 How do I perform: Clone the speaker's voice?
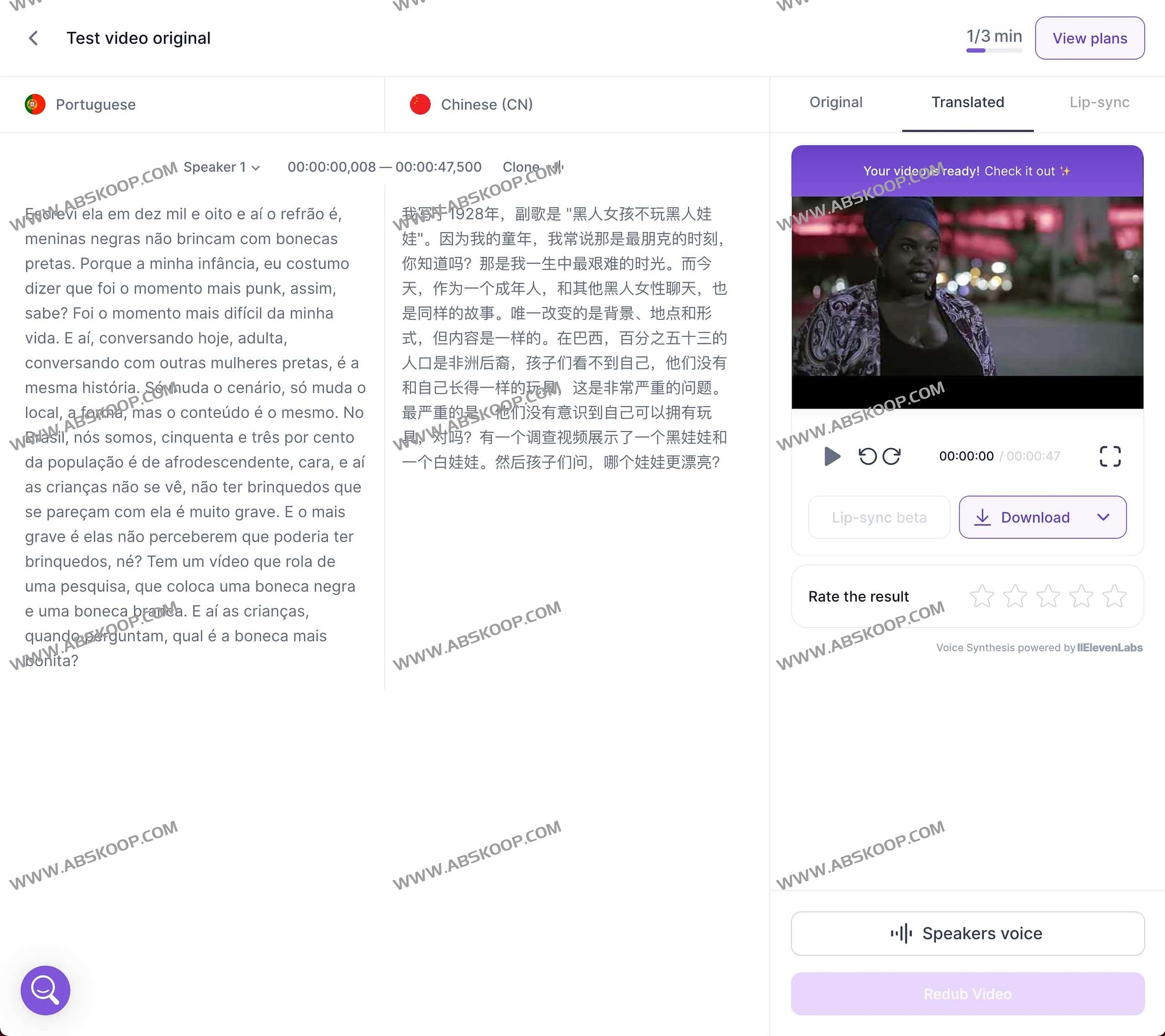coord(521,167)
